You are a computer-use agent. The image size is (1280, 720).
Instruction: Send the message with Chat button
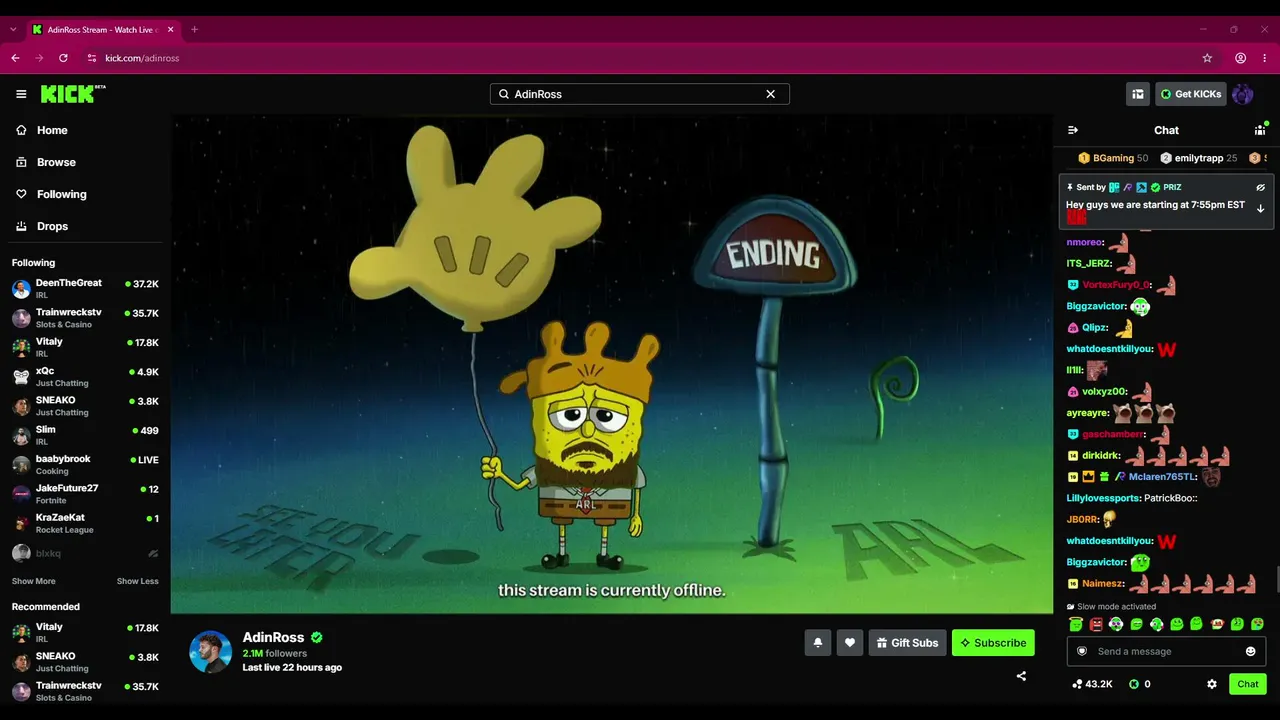1248,684
